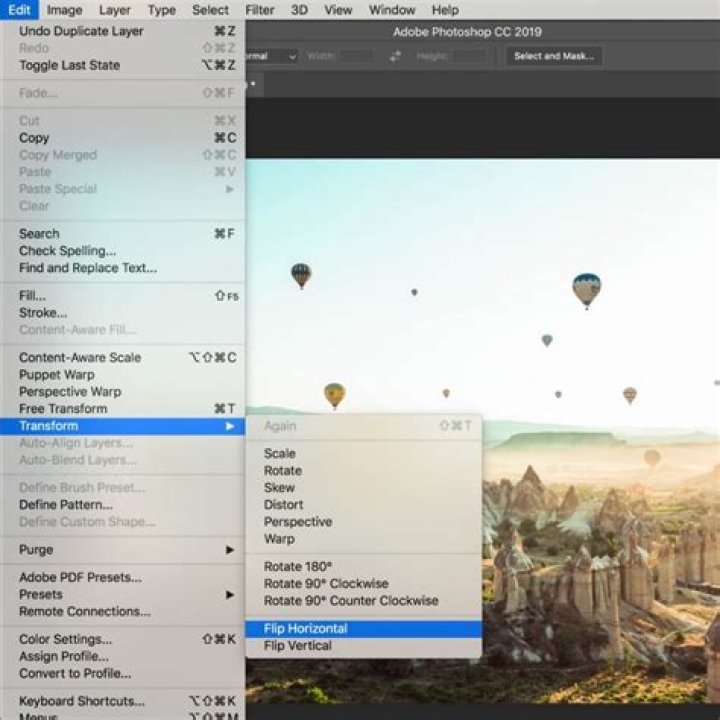The image size is (720, 720).
Task: Choose Toggle Last State
Action: (x=123, y=65)
